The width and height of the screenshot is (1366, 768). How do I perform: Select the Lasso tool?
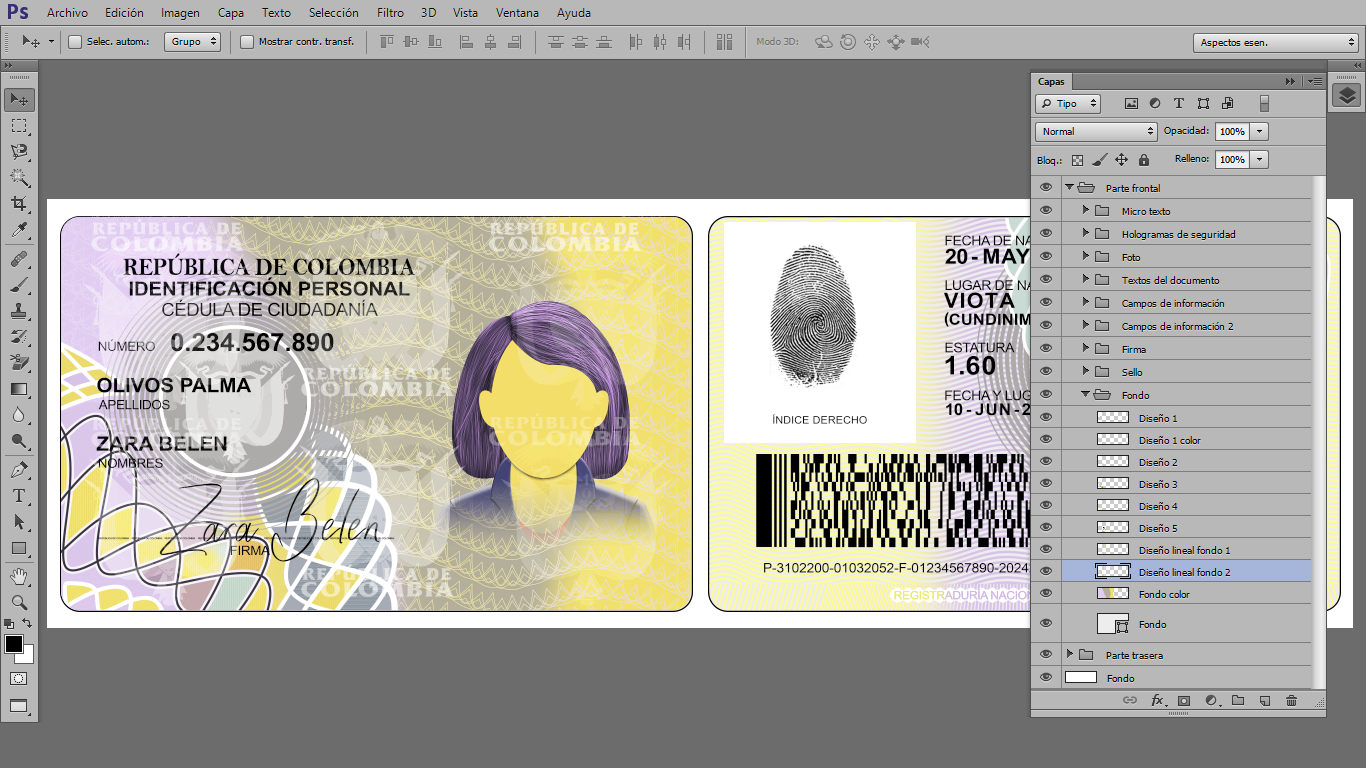pyautogui.click(x=19, y=152)
